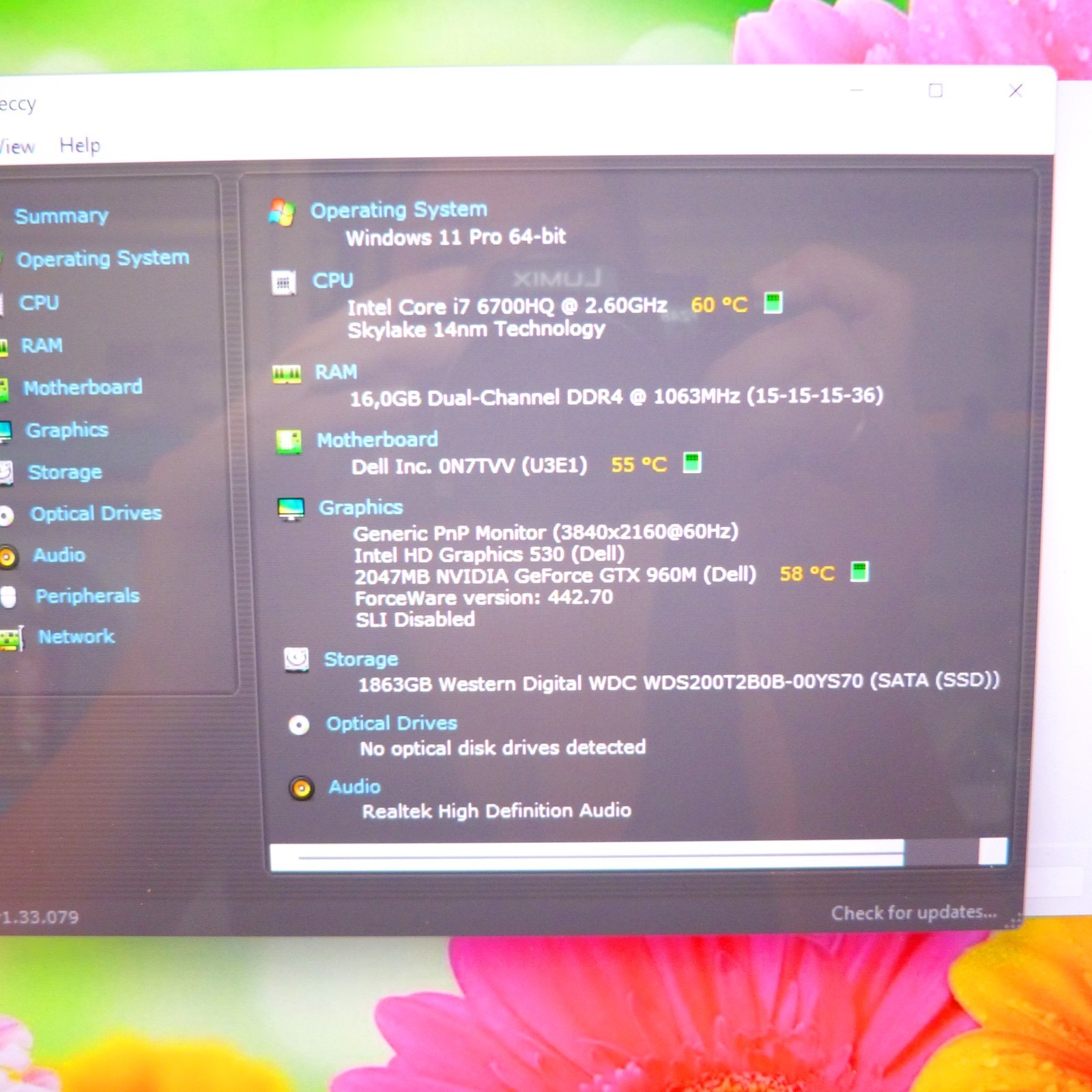This screenshot has width=1092, height=1092.
Task: Click the sidebar Optical Drives disc icon
Action: click(x=6, y=515)
